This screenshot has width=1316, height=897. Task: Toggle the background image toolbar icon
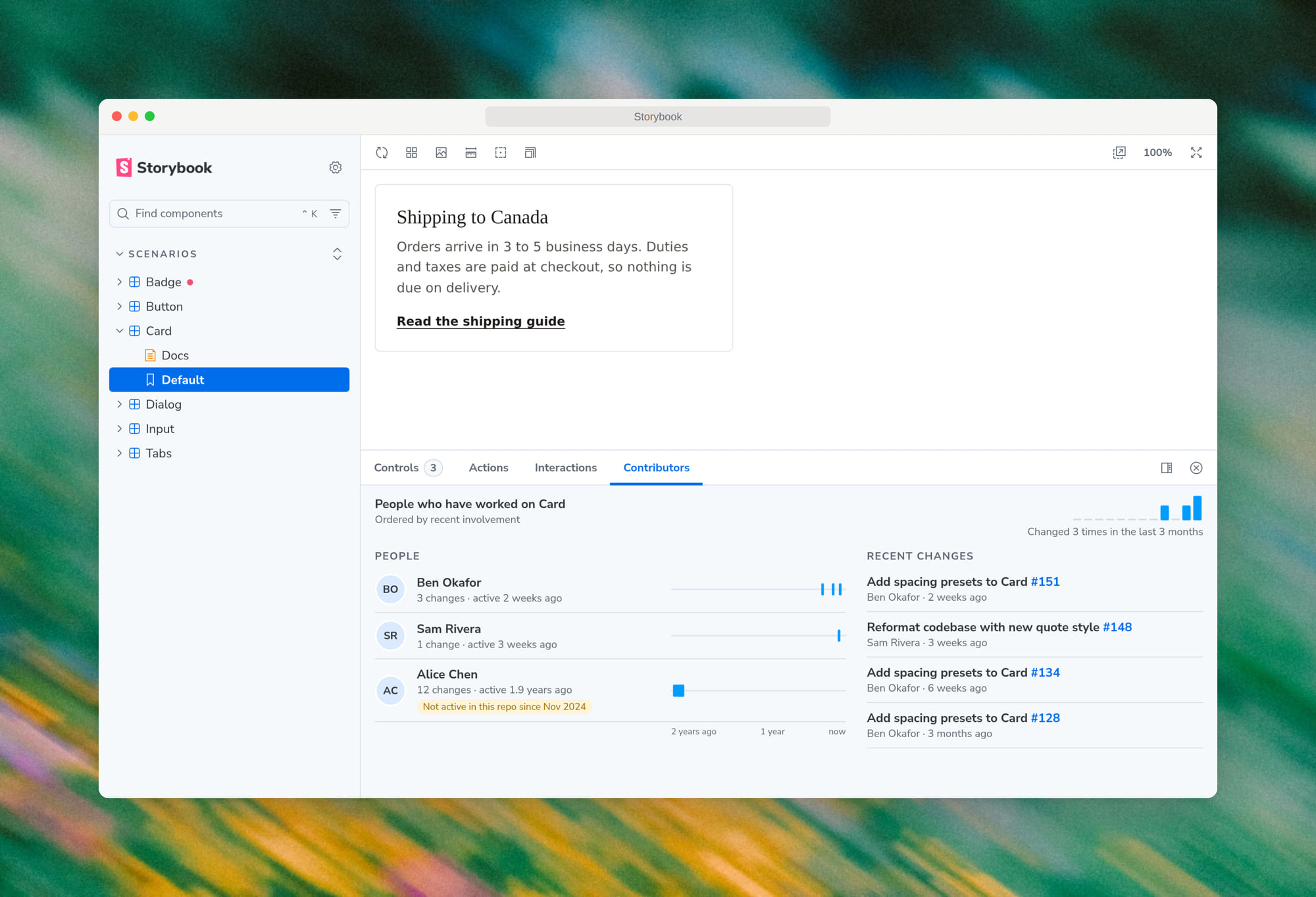pyautogui.click(x=442, y=153)
